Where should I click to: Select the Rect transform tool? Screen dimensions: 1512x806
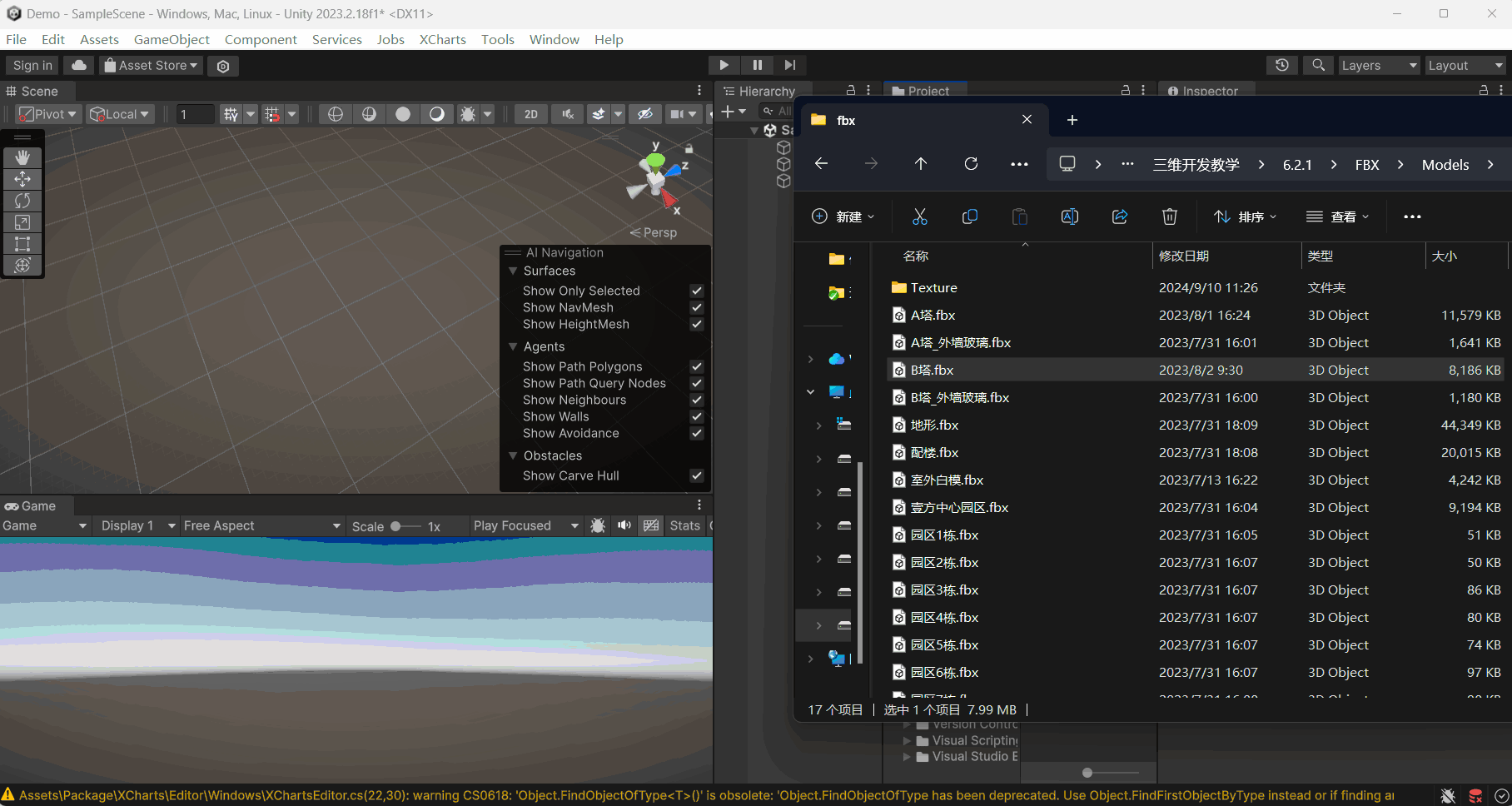pyautogui.click(x=22, y=244)
